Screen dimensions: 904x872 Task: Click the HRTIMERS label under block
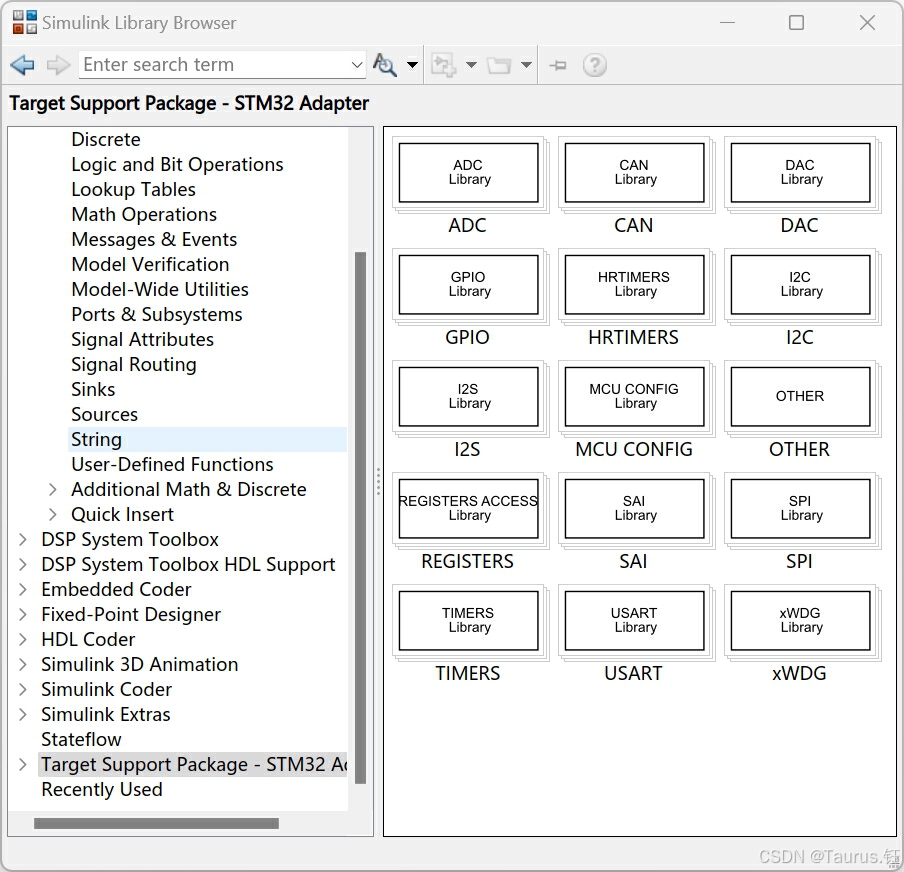pyautogui.click(x=634, y=337)
